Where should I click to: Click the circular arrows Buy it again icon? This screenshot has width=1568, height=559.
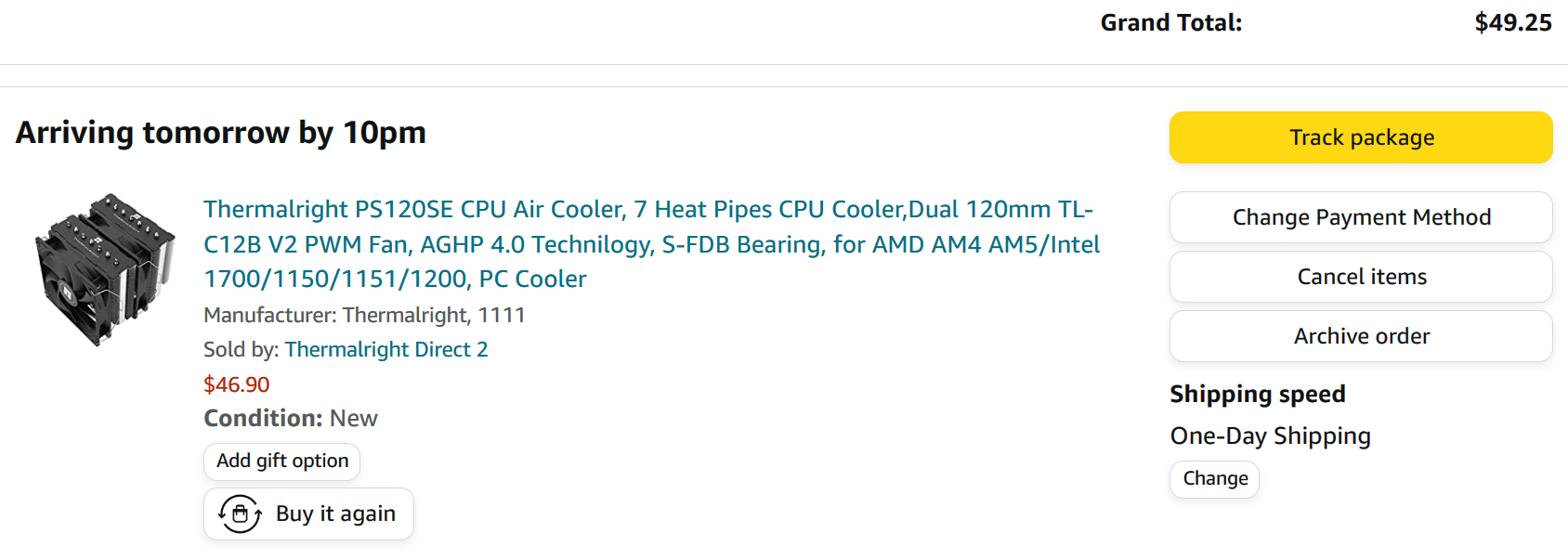click(x=240, y=513)
